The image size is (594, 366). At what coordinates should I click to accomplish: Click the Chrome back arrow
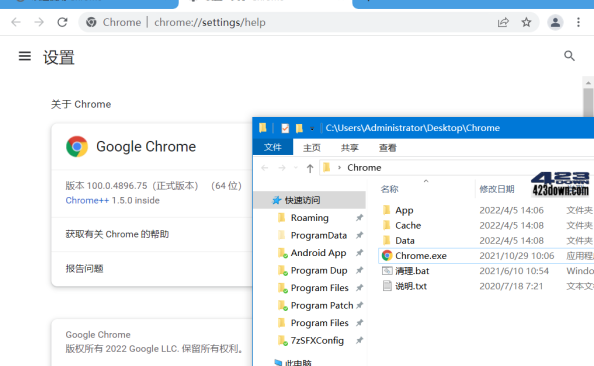(x=16, y=22)
